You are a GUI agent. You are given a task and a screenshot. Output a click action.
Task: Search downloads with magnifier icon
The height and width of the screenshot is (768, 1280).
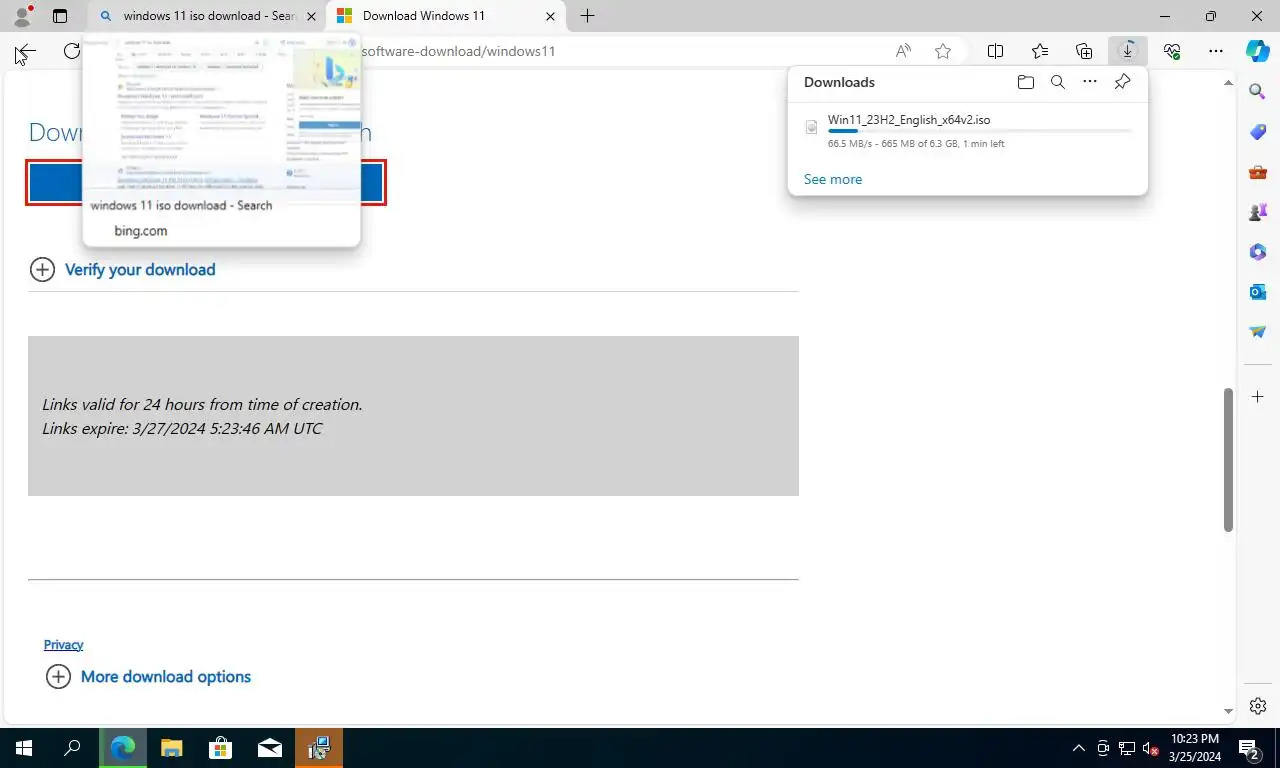pos(1057,82)
